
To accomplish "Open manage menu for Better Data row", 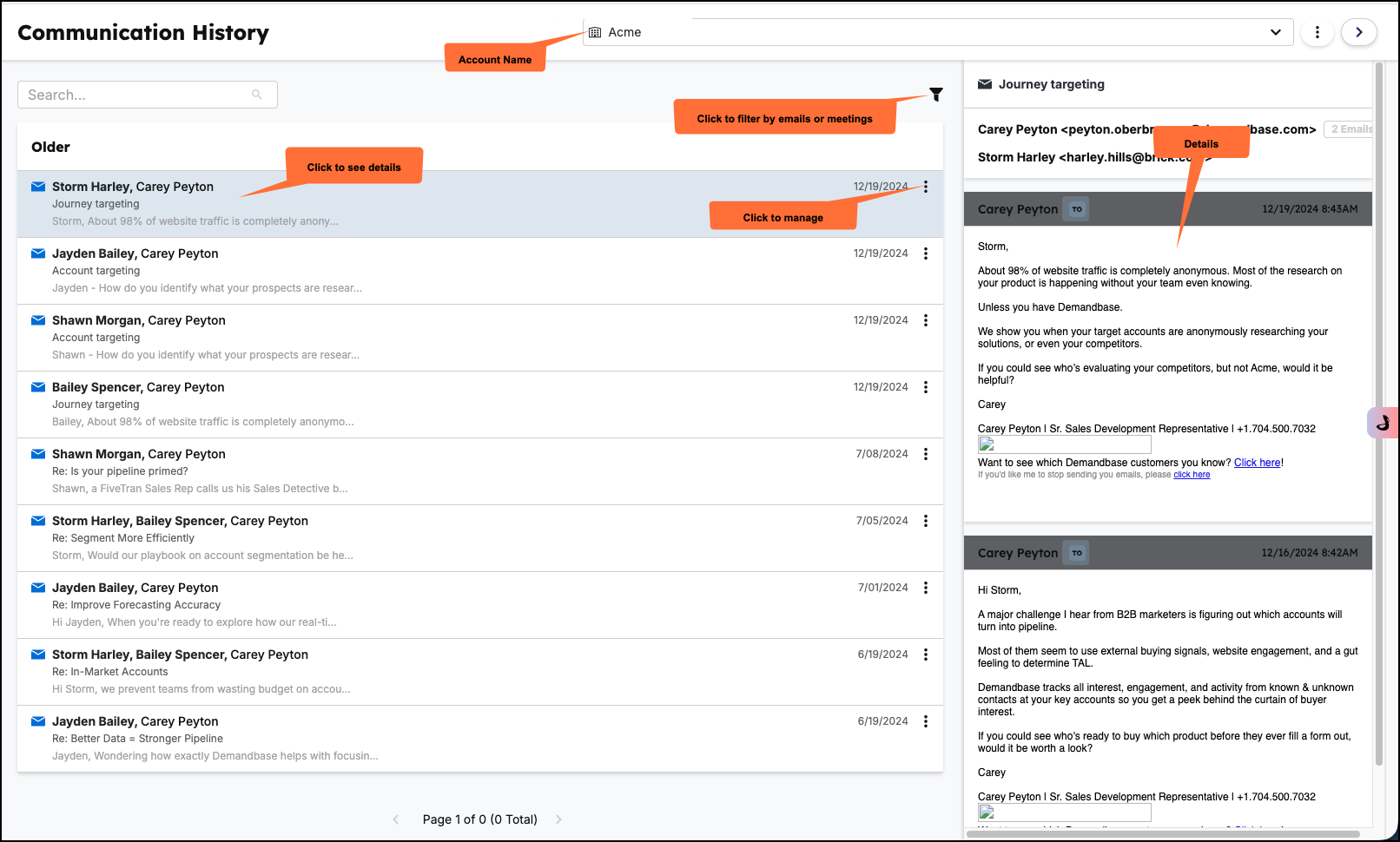I will (x=926, y=721).
